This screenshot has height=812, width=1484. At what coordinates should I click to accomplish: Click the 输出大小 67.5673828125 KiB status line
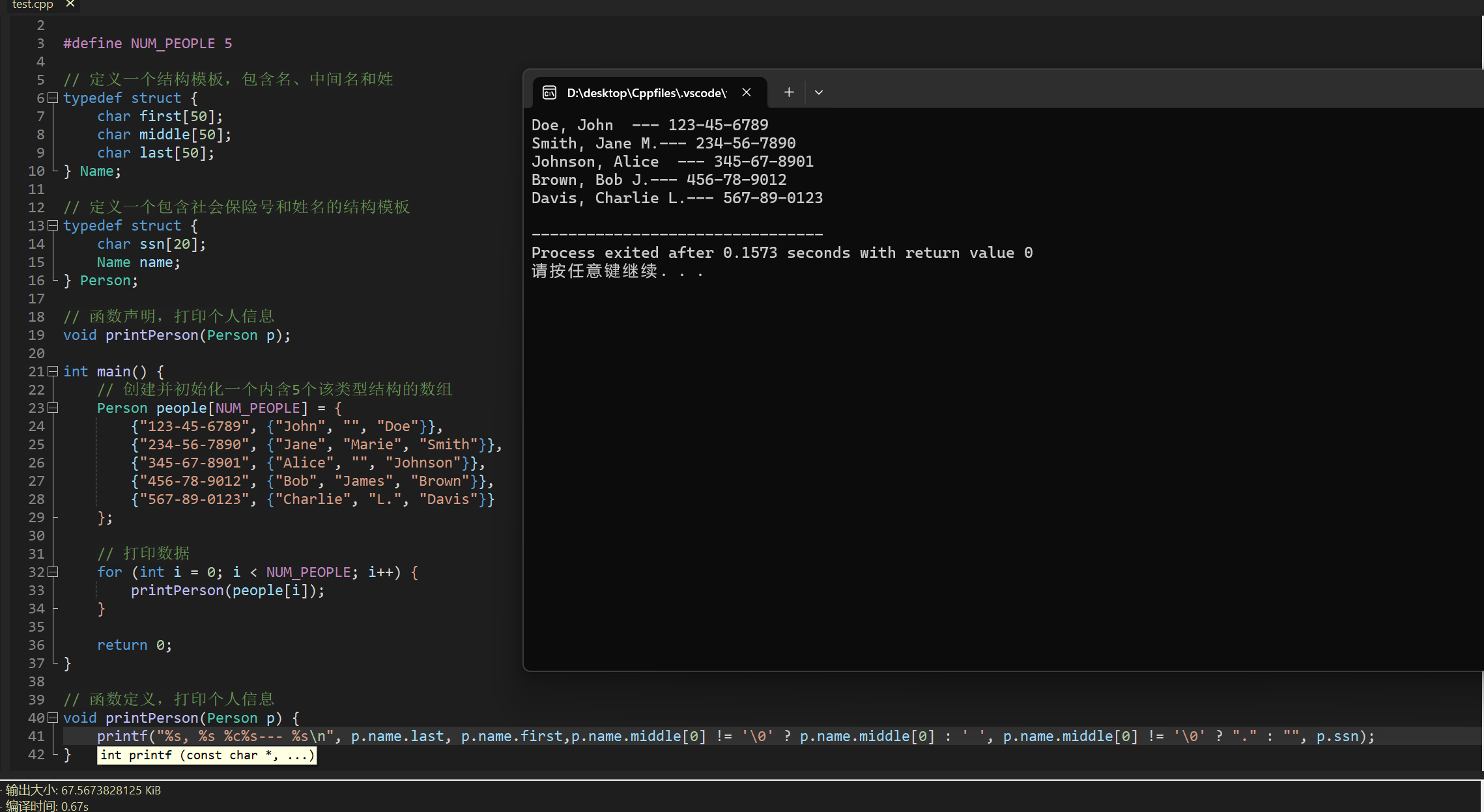[83, 790]
